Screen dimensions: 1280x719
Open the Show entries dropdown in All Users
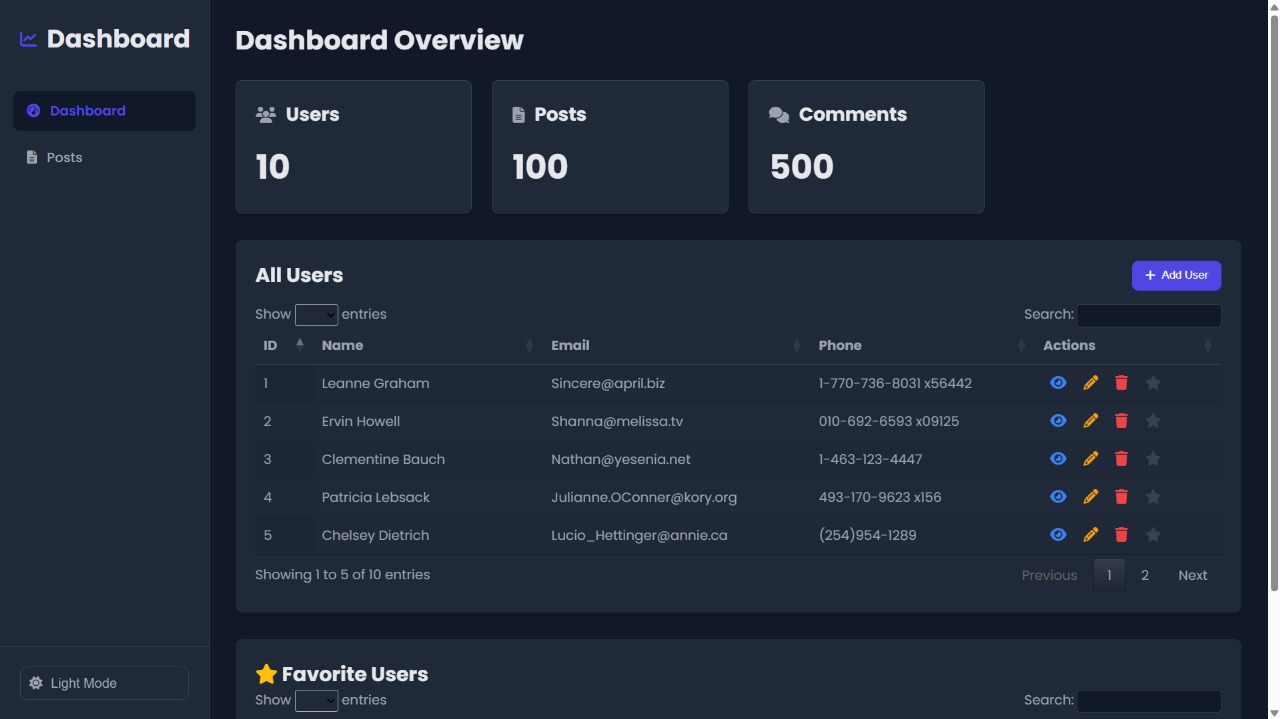(317, 314)
